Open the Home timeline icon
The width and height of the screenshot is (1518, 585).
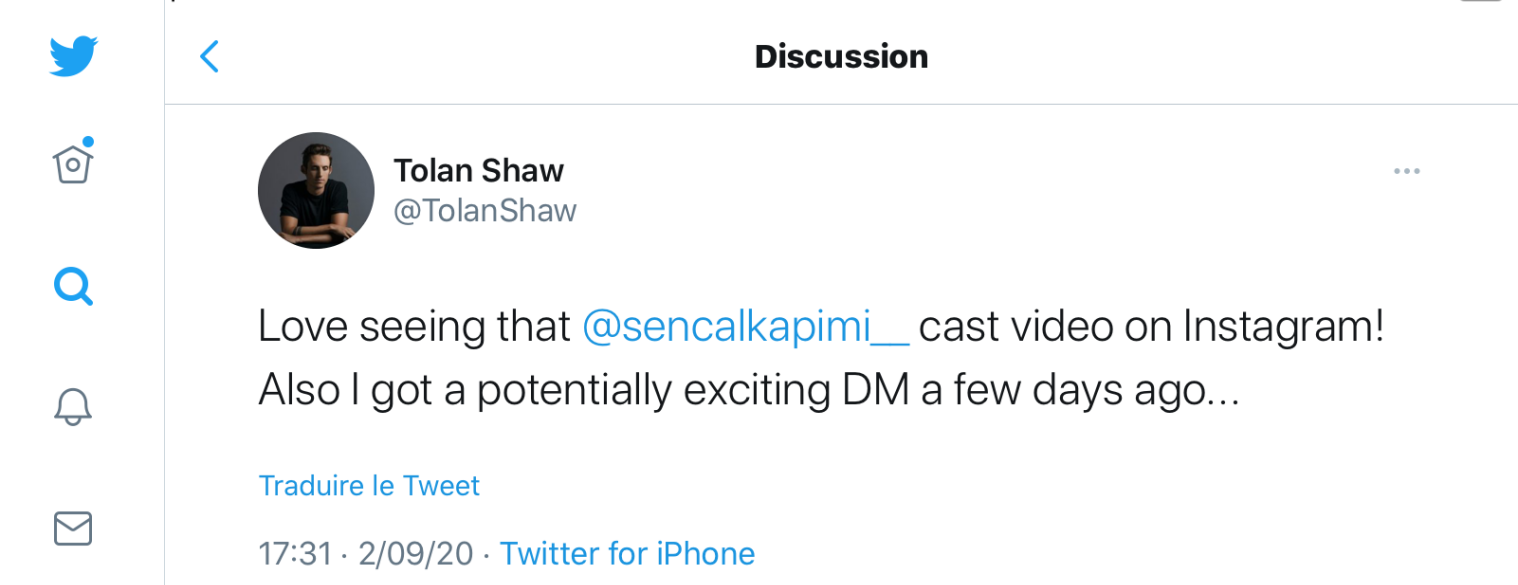(x=73, y=164)
